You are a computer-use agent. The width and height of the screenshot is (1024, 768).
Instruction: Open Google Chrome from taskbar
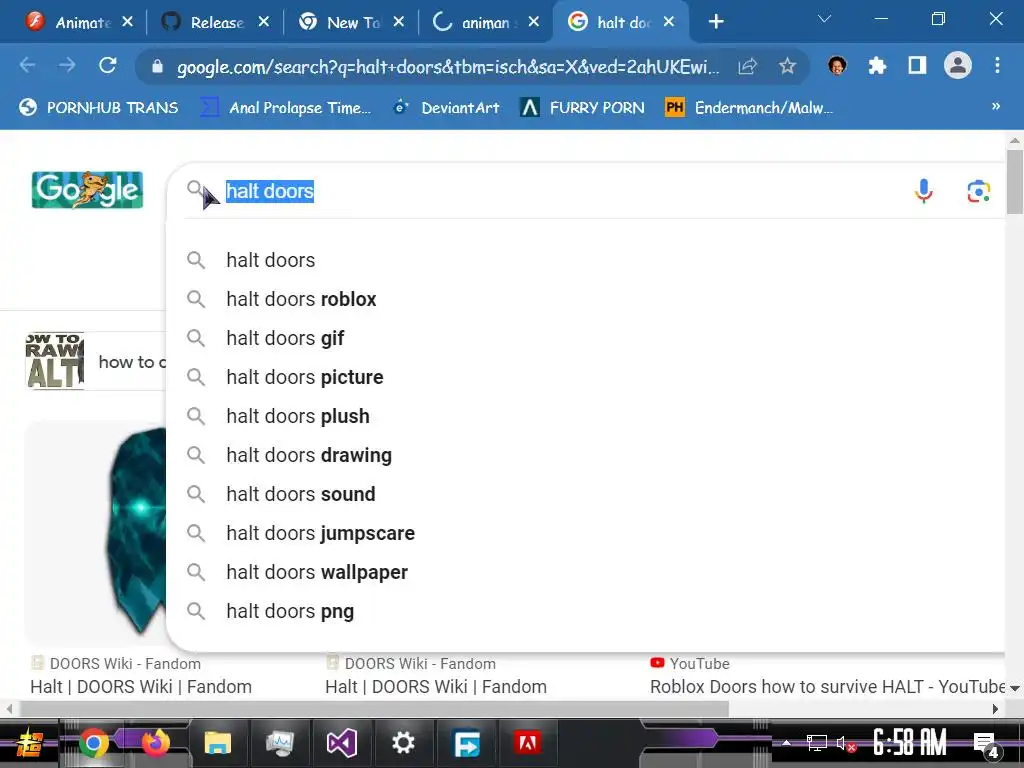(93, 743)
